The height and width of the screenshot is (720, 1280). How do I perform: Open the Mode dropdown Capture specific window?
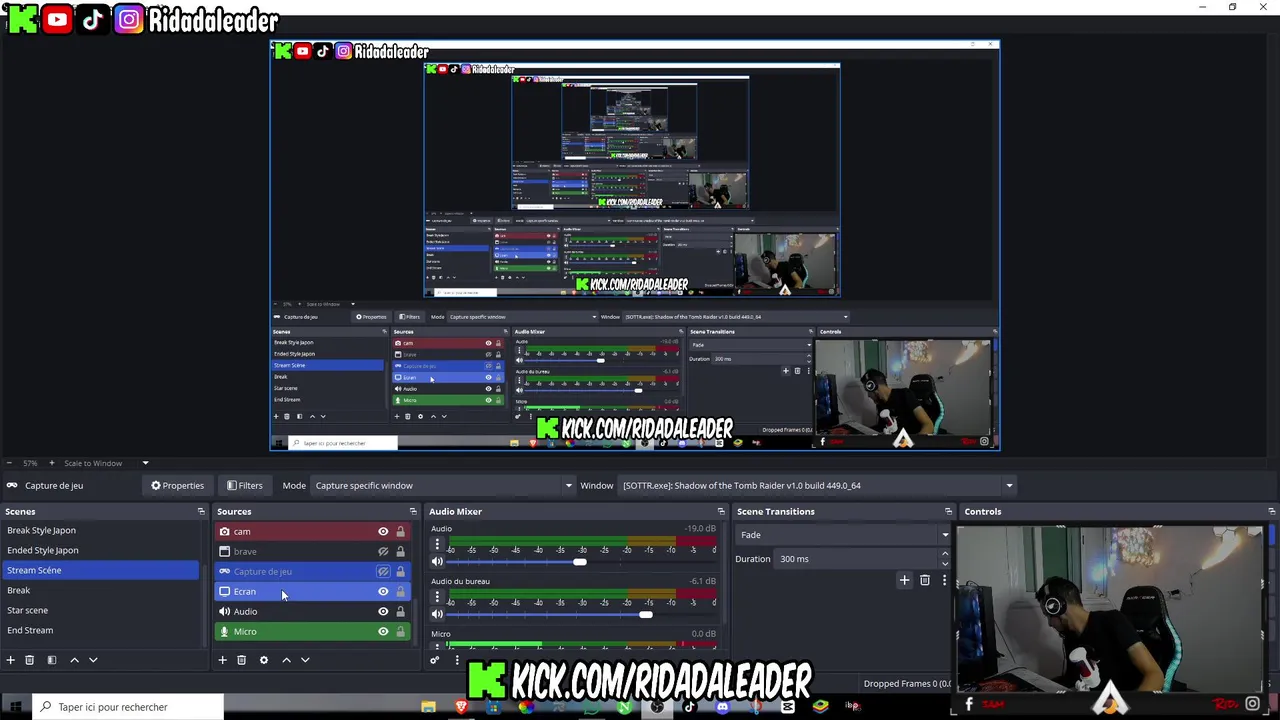442,485
